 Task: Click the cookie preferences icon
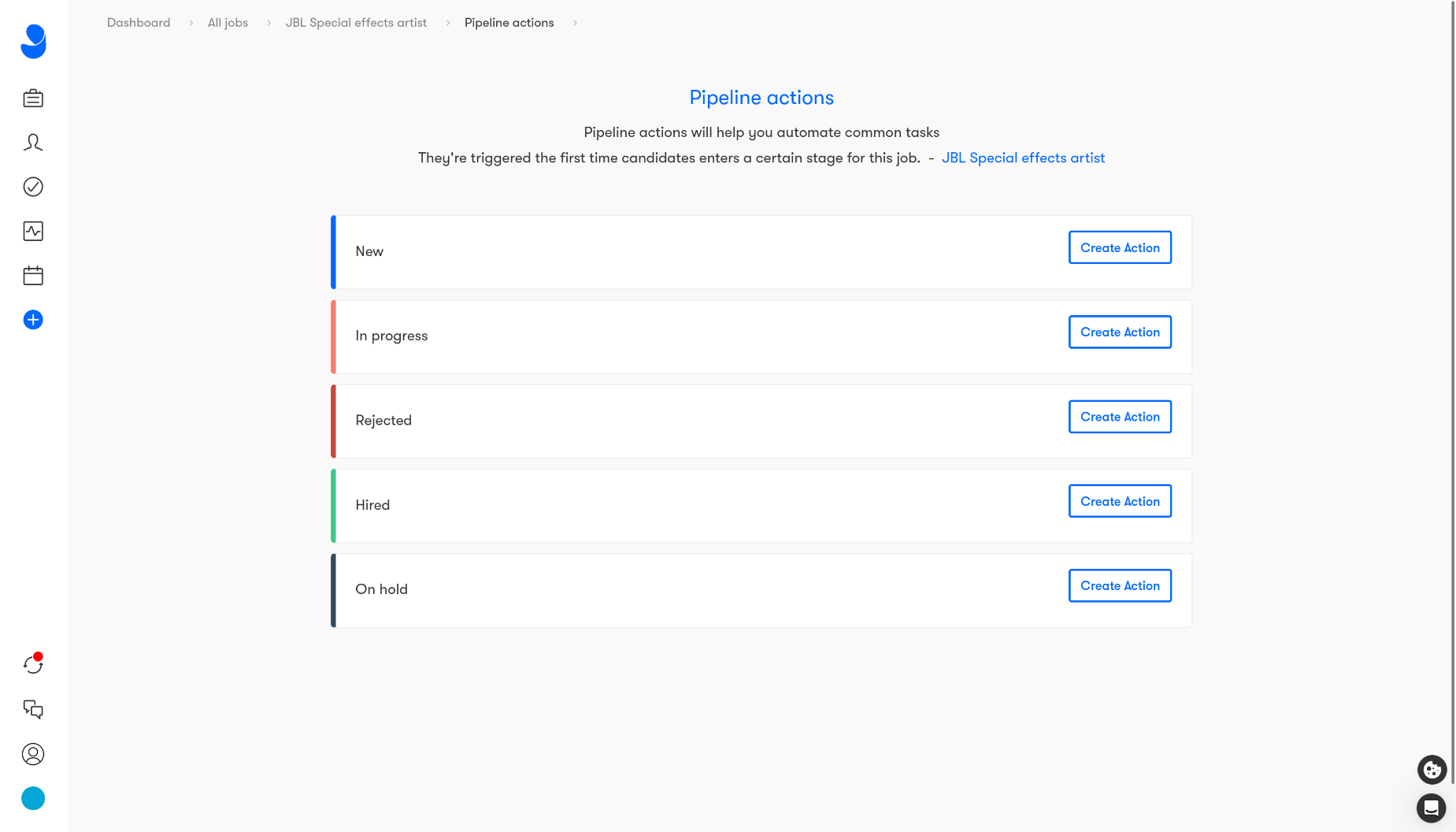pos(1432,769)
